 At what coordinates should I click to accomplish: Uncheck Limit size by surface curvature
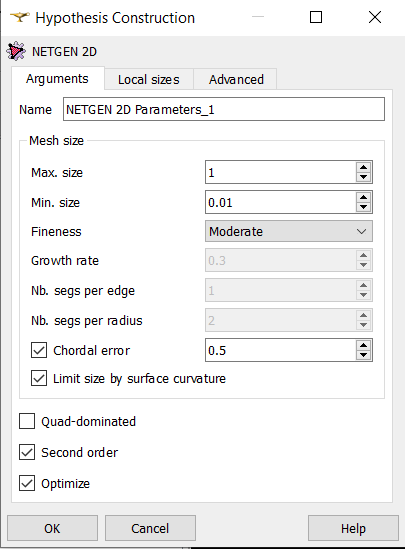39,378
